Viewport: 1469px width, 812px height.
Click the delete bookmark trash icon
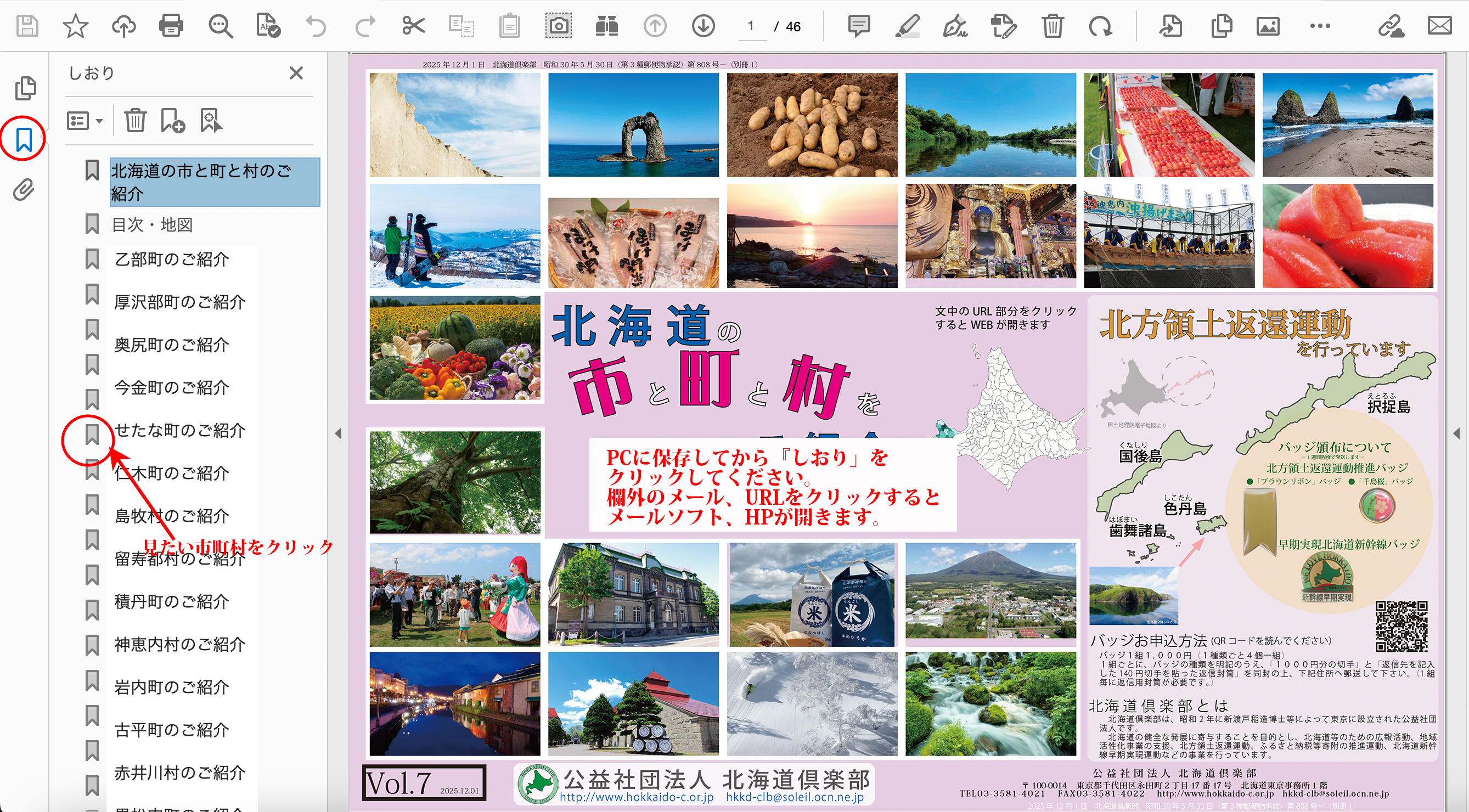click(x=135, y=120)
